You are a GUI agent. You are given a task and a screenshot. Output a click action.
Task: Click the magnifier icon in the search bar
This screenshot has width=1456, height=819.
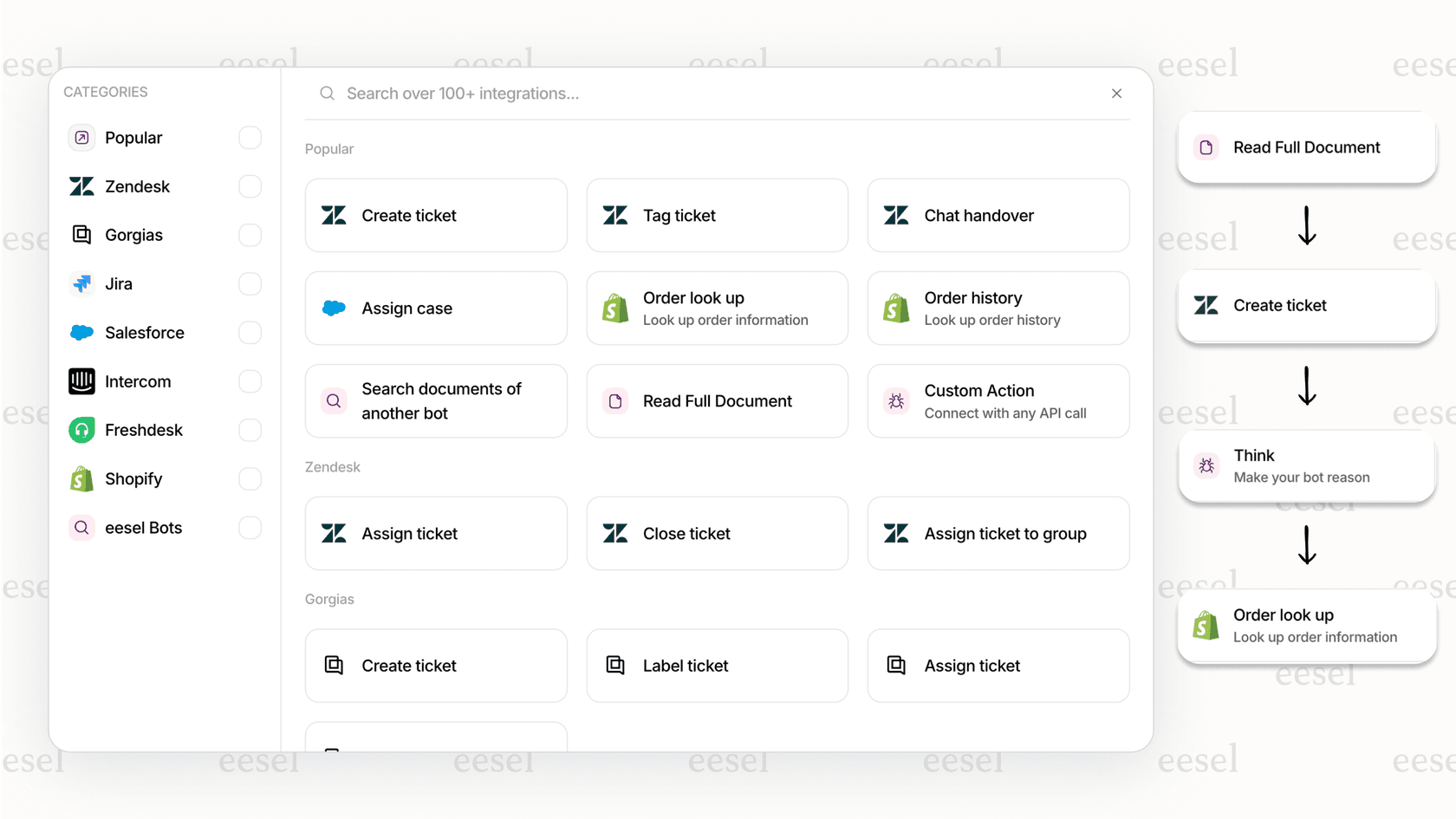tap(327, 93)
